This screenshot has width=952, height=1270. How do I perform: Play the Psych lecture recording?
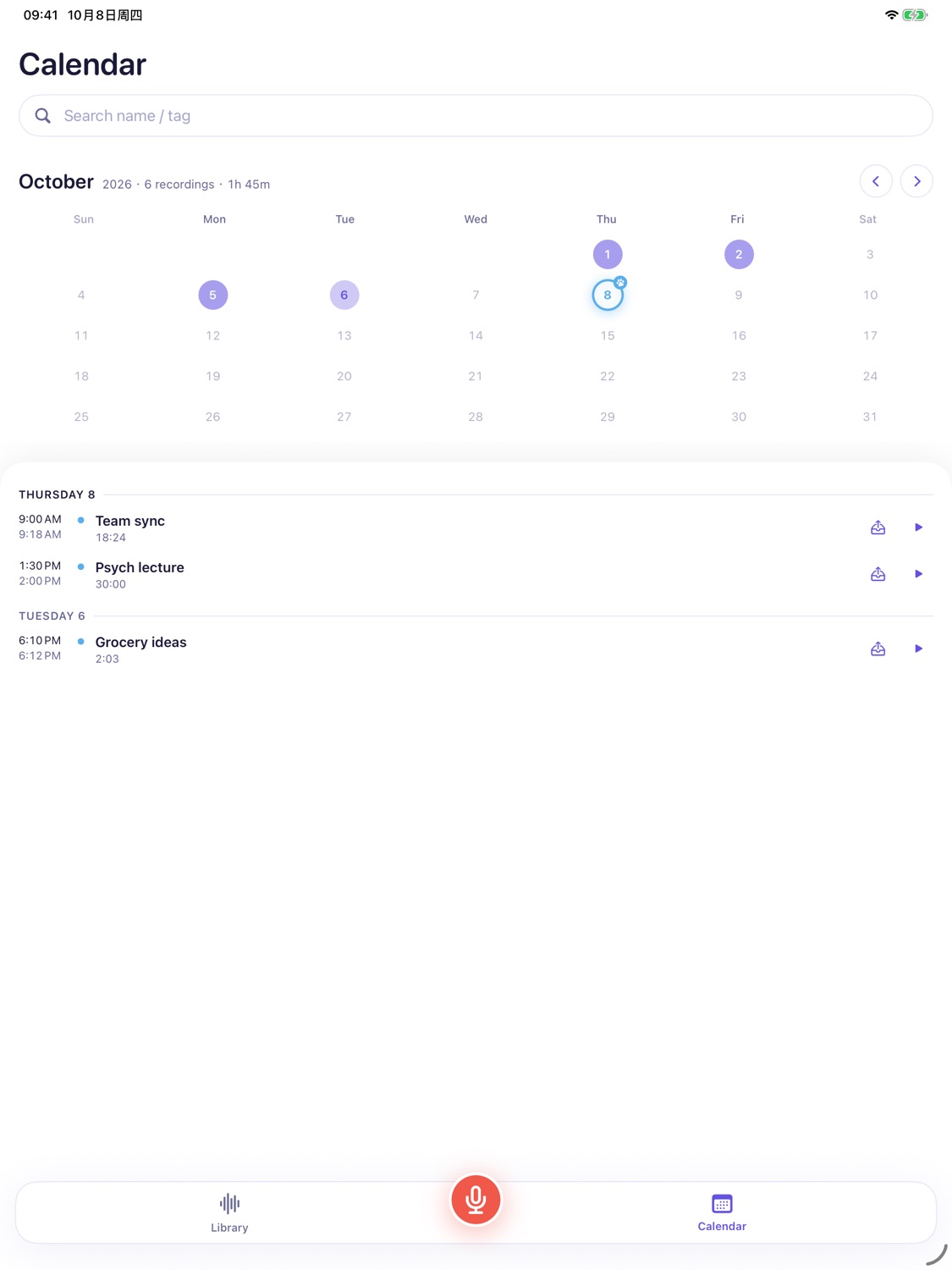918,574
